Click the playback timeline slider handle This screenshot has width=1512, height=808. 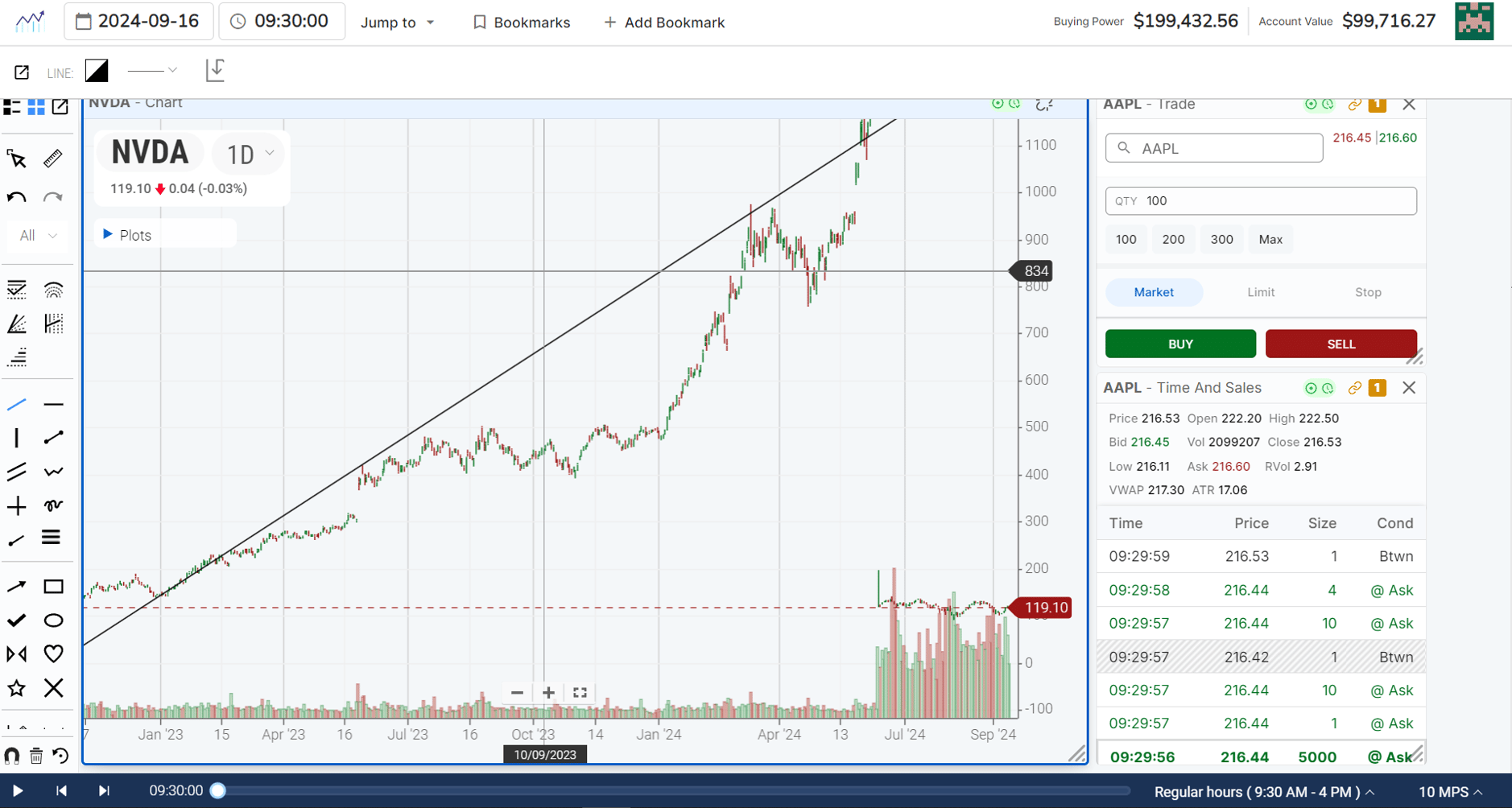217,790
